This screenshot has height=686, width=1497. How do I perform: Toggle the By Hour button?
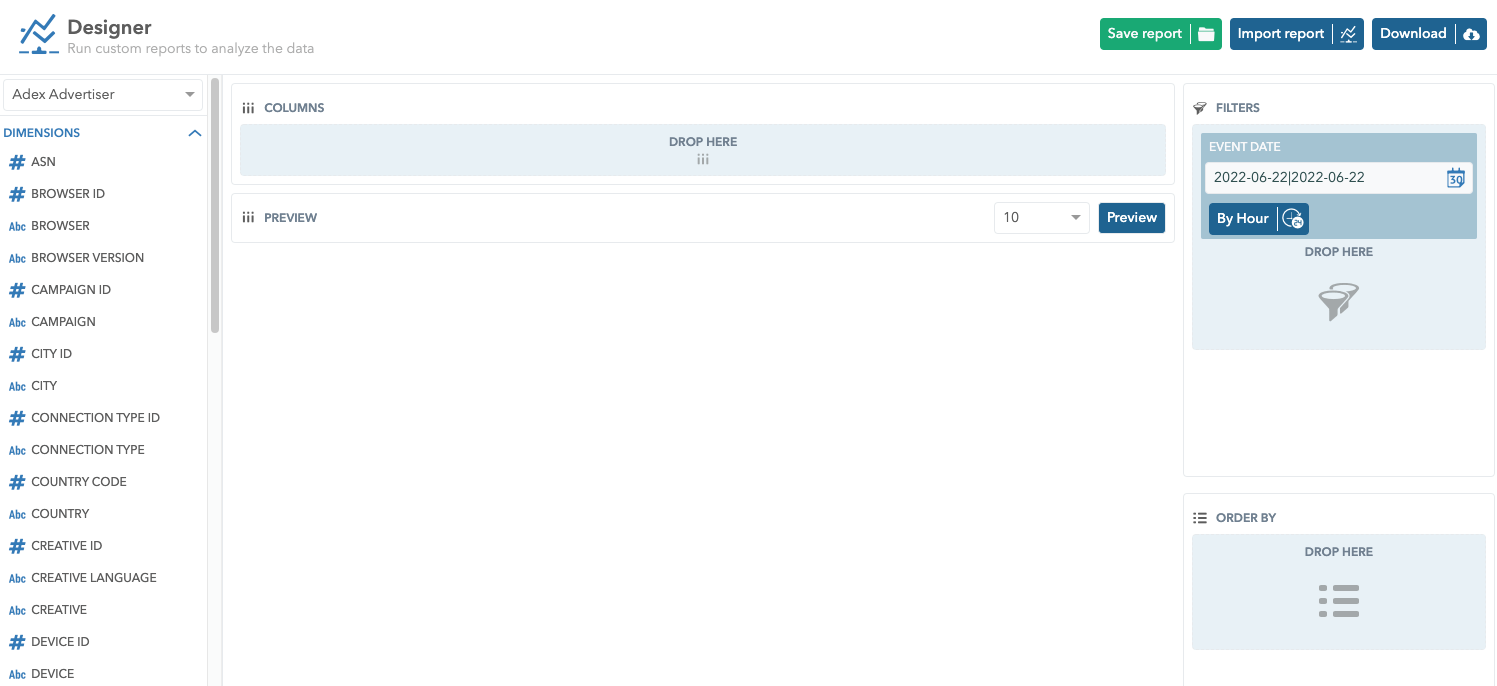[x=1242, y=219]
